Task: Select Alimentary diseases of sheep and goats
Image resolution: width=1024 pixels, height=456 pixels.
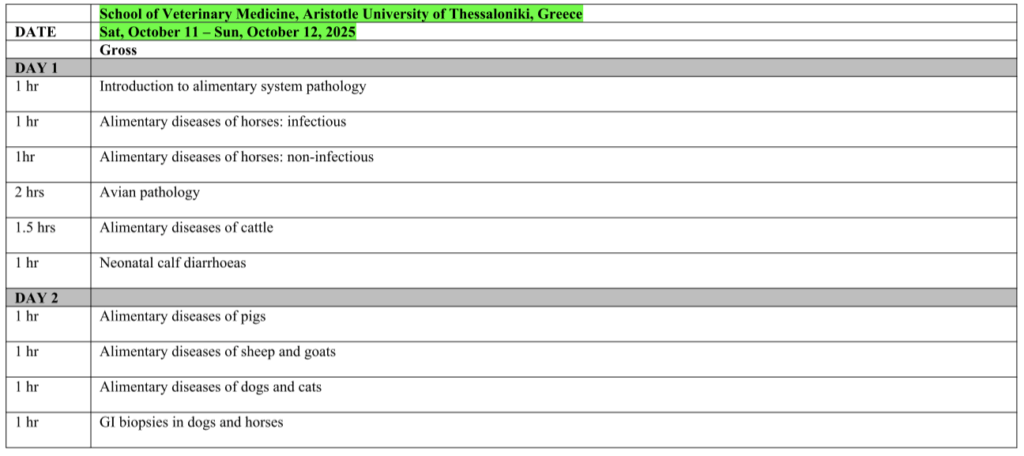Action: (x=217, y=351)
